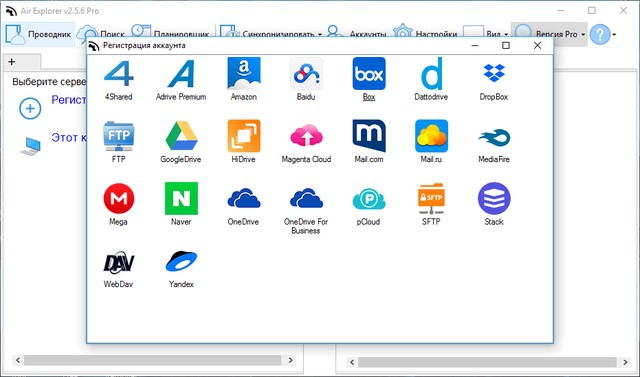Select the OneDrive icon
The image size is (640, 377).
tap(244, 198)
